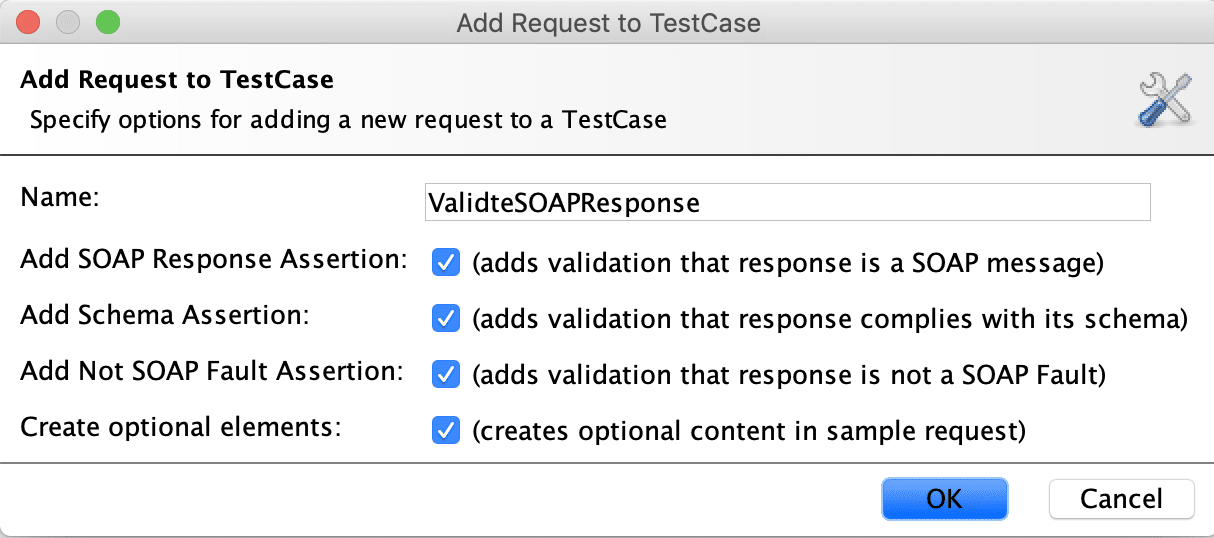Click the wrench and screwdriver tools icon
The image size is (1214, 538).
1165,100
